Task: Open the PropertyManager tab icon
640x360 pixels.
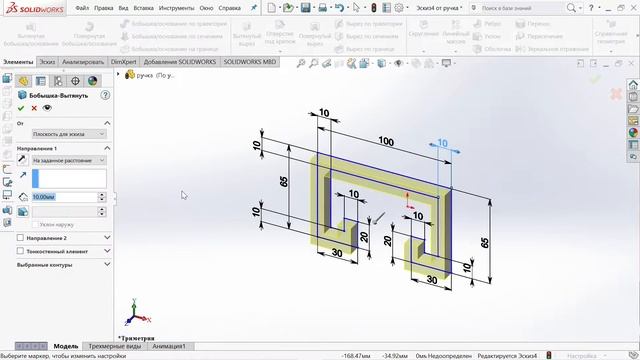Action: click(x=41, y=81)
